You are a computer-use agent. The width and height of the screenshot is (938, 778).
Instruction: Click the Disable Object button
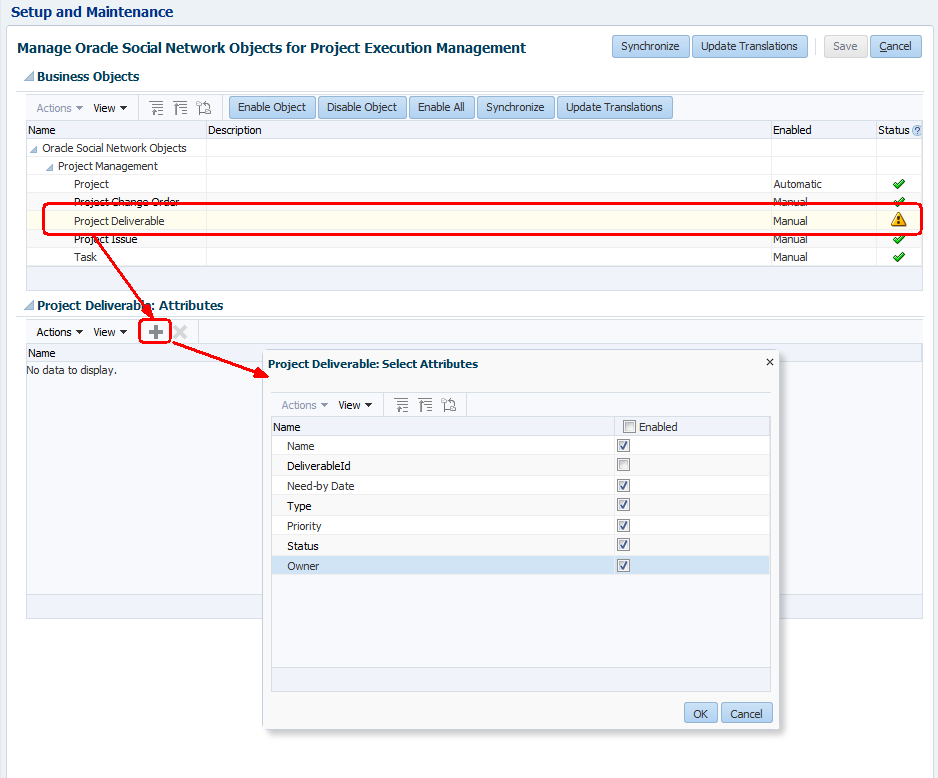coord(362,108)
